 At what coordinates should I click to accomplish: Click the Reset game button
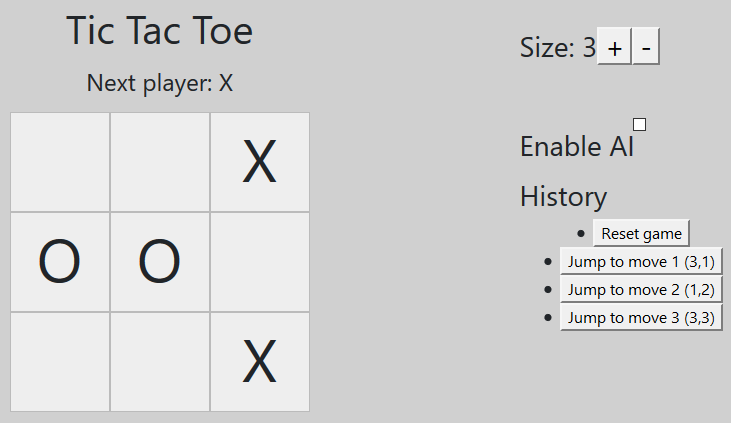(x=641, y=233)
